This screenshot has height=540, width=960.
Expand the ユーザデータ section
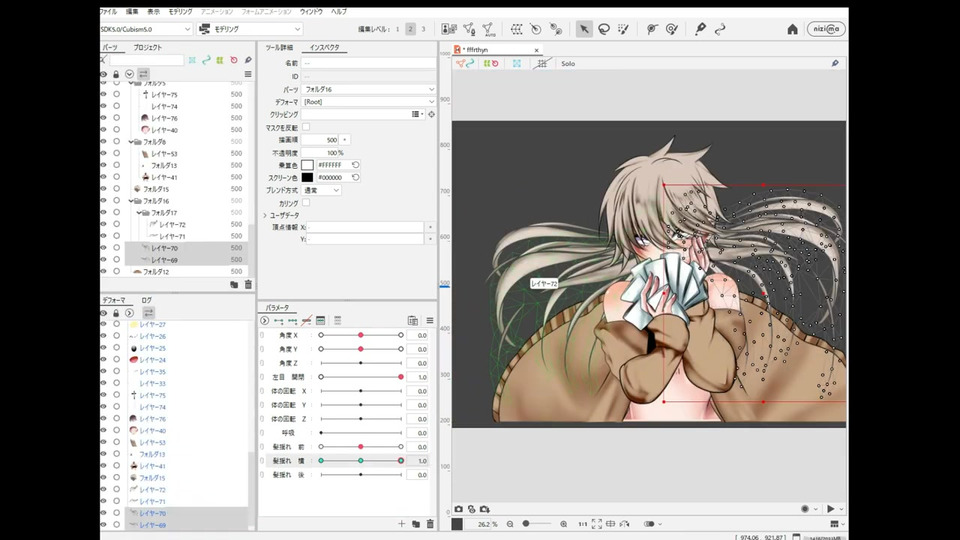click(265, 216)
